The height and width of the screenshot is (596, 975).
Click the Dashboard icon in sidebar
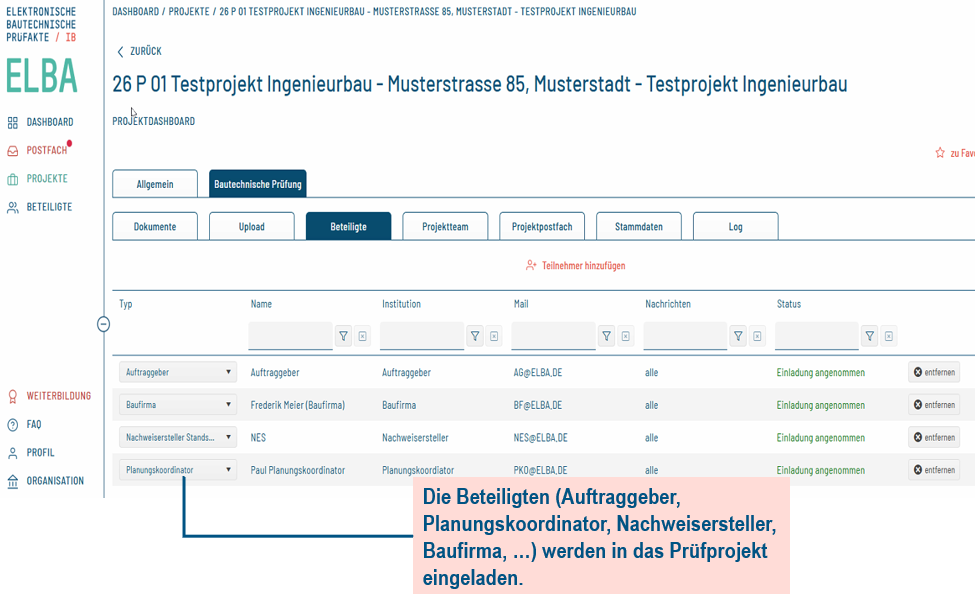pos(12,122)
